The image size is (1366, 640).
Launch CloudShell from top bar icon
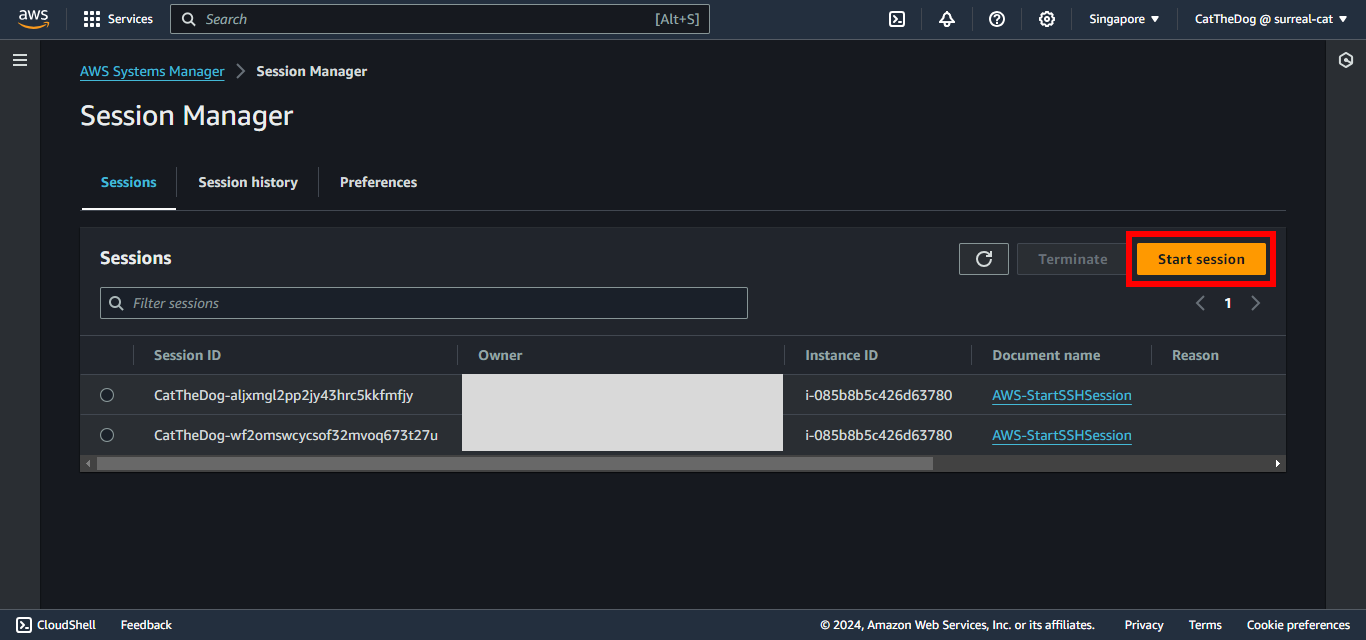(x=897, y=19)
